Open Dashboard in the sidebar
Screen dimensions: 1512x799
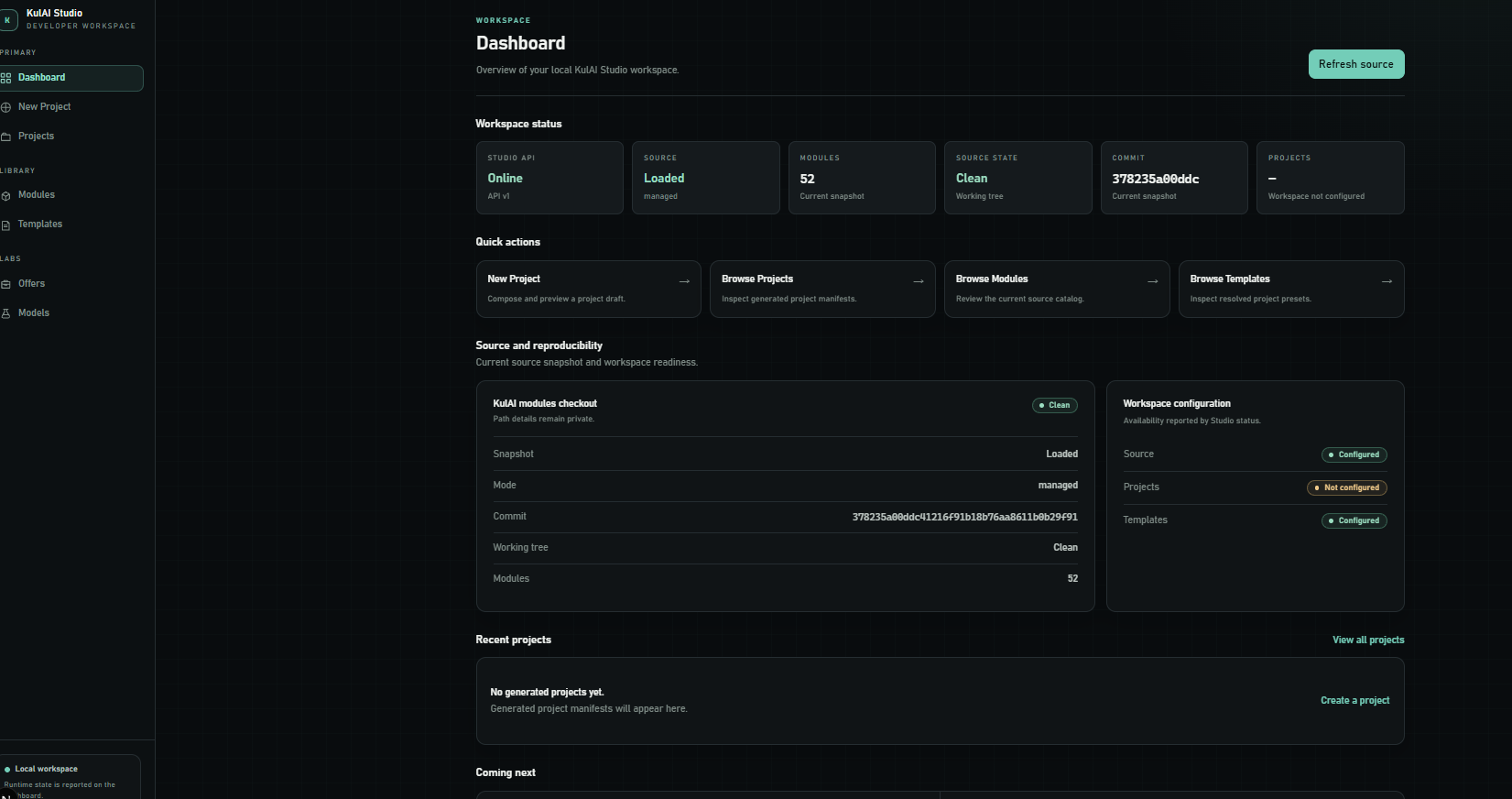tap(71, 78)
